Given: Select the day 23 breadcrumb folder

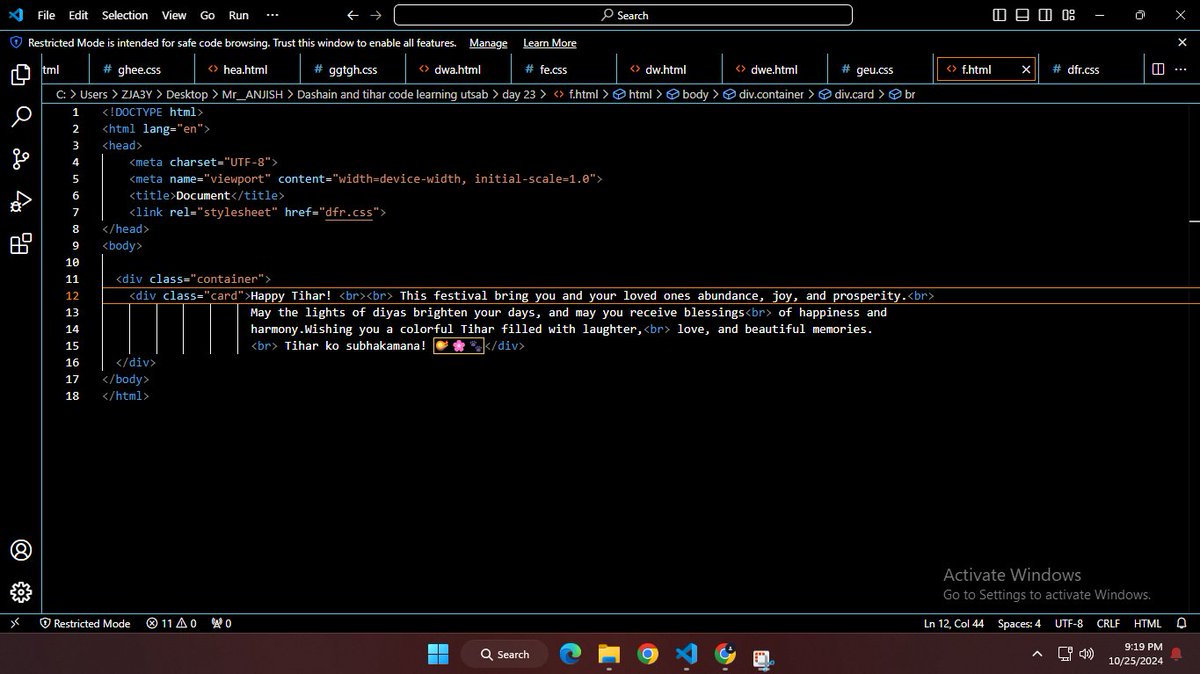Looking at the screenshot, I should (518, 94).
